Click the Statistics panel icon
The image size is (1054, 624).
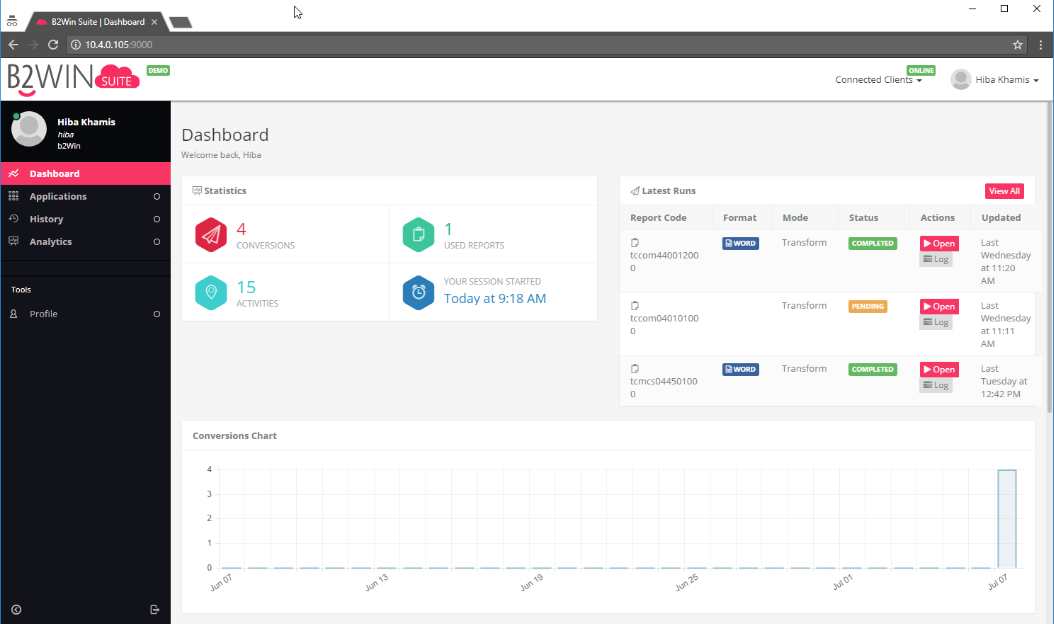[x=197, y=191]
